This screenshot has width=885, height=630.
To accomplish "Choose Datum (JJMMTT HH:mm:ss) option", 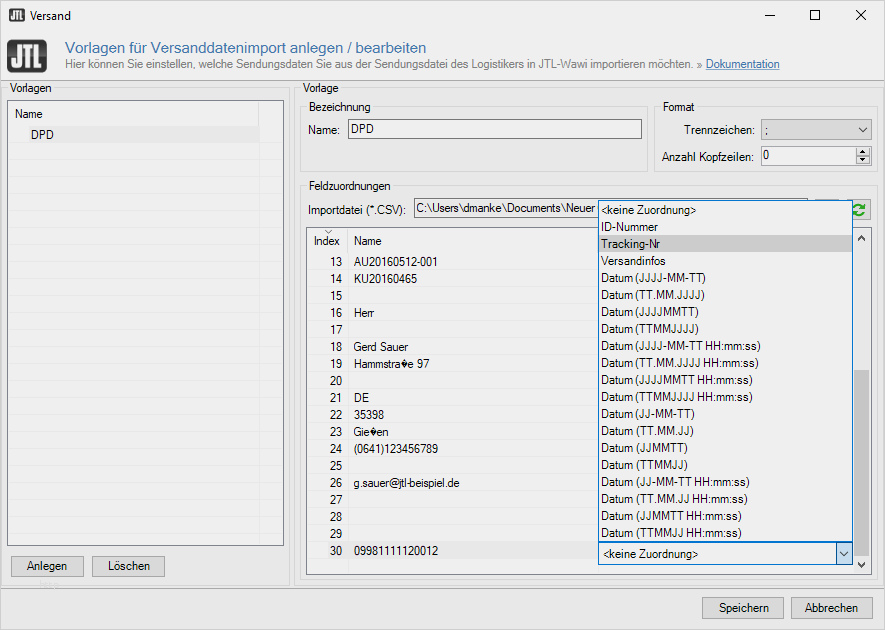I will point(725,515).
